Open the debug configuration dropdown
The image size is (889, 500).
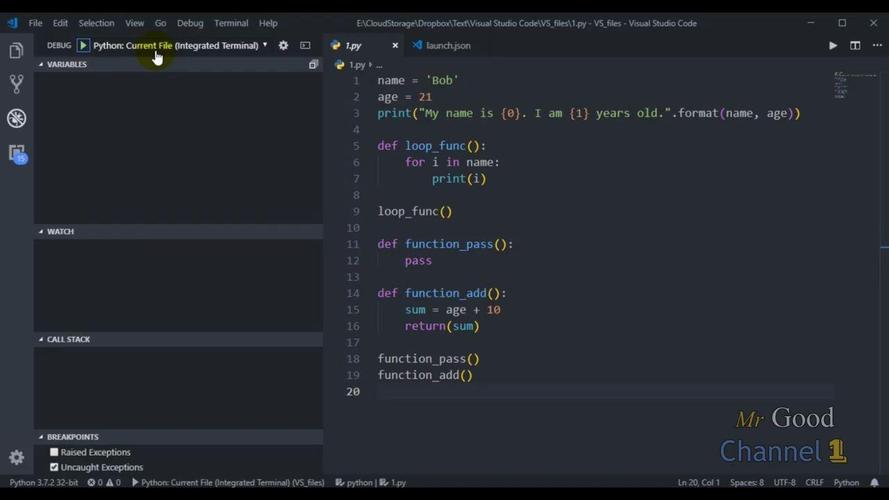pos(180,45)
